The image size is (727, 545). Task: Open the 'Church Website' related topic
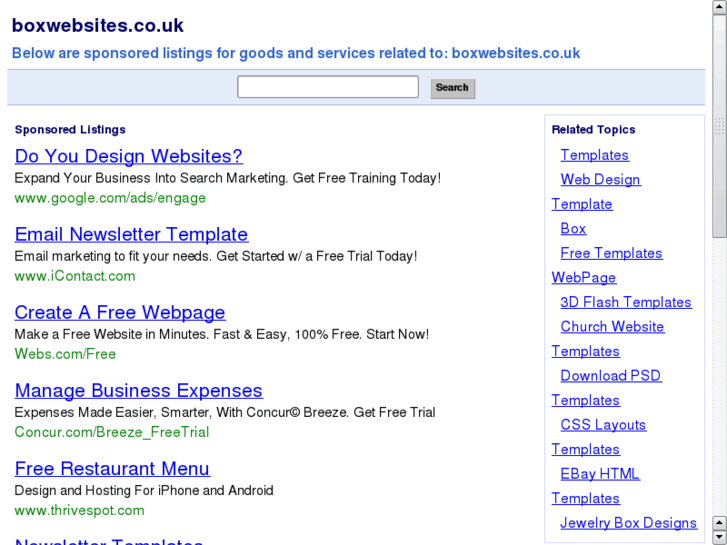(612, 327)
